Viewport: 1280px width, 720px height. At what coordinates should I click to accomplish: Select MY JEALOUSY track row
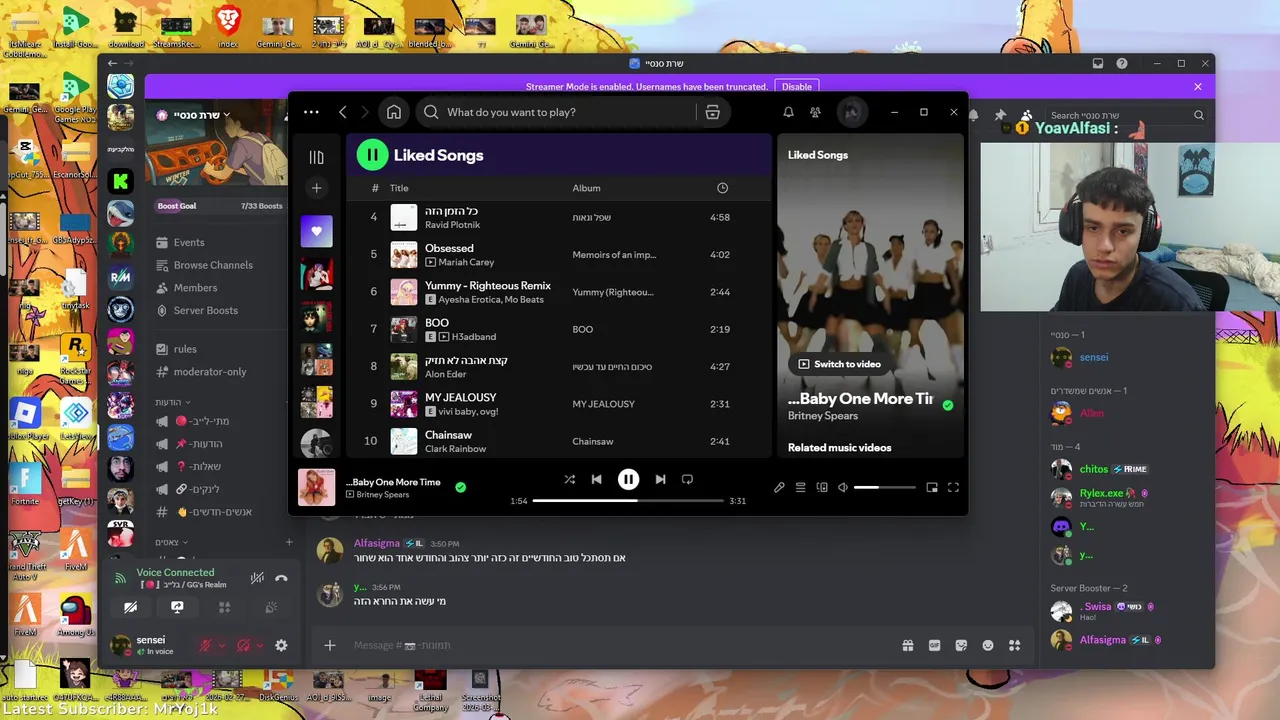point(559,404)
